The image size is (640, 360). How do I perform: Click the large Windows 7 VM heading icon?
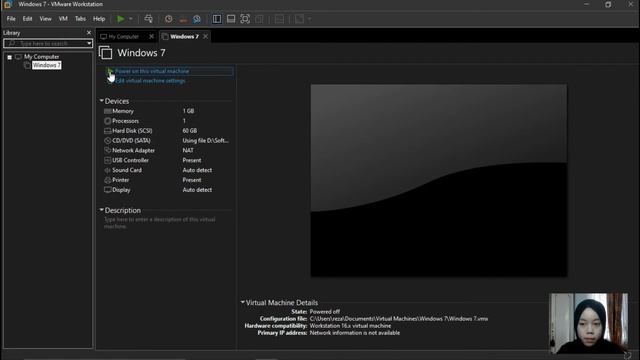click(106, 53)
